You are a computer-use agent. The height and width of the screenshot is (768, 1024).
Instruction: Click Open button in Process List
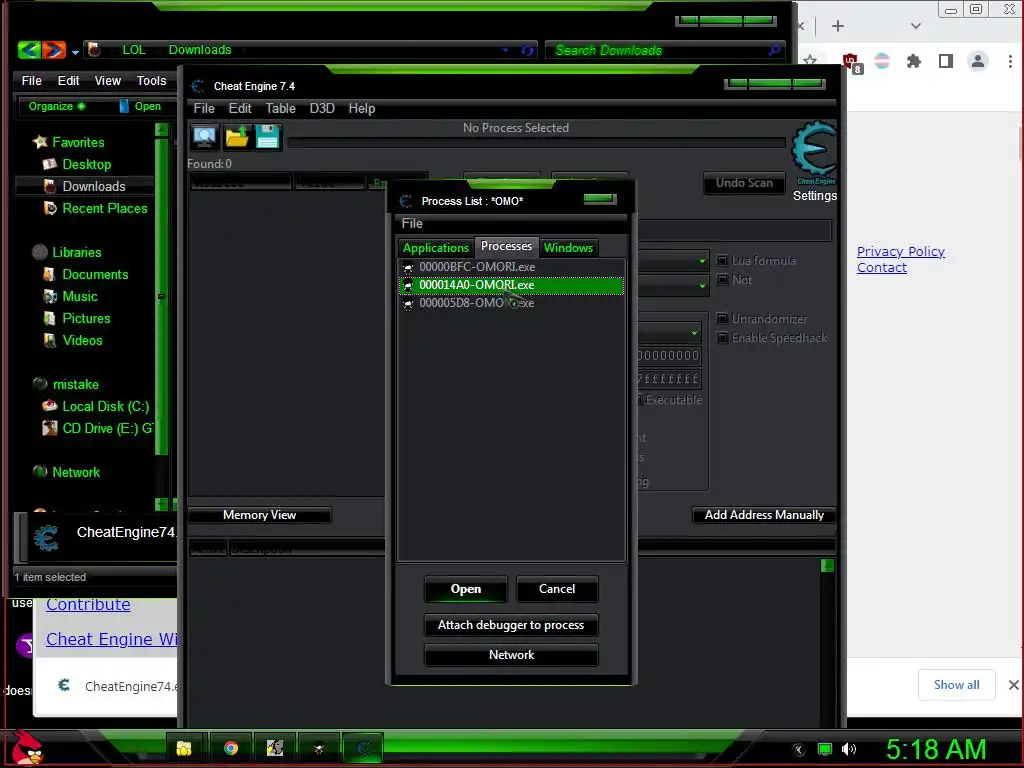click(x=466, y=589)
